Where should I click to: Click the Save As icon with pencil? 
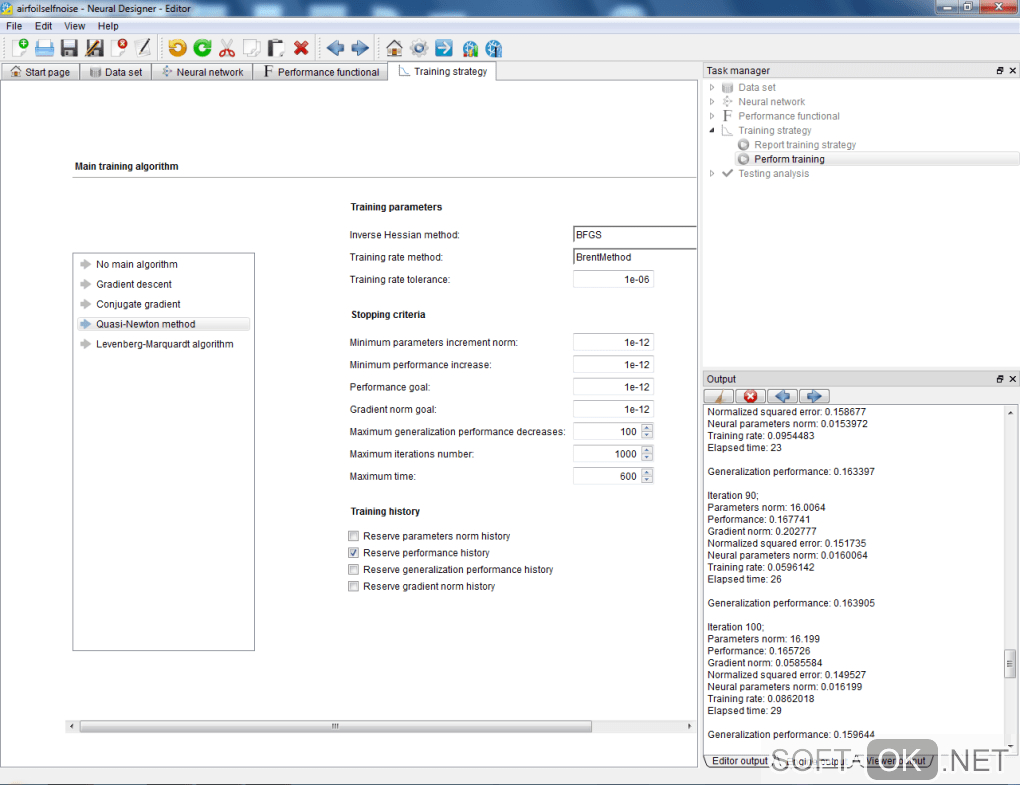click(x=94, y=47)
